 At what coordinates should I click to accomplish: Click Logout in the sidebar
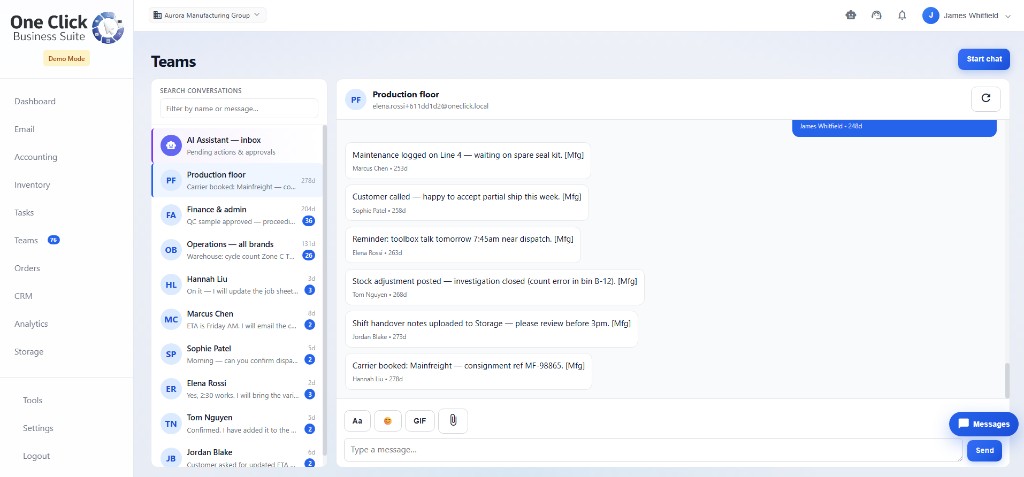[x=36, y=456]
